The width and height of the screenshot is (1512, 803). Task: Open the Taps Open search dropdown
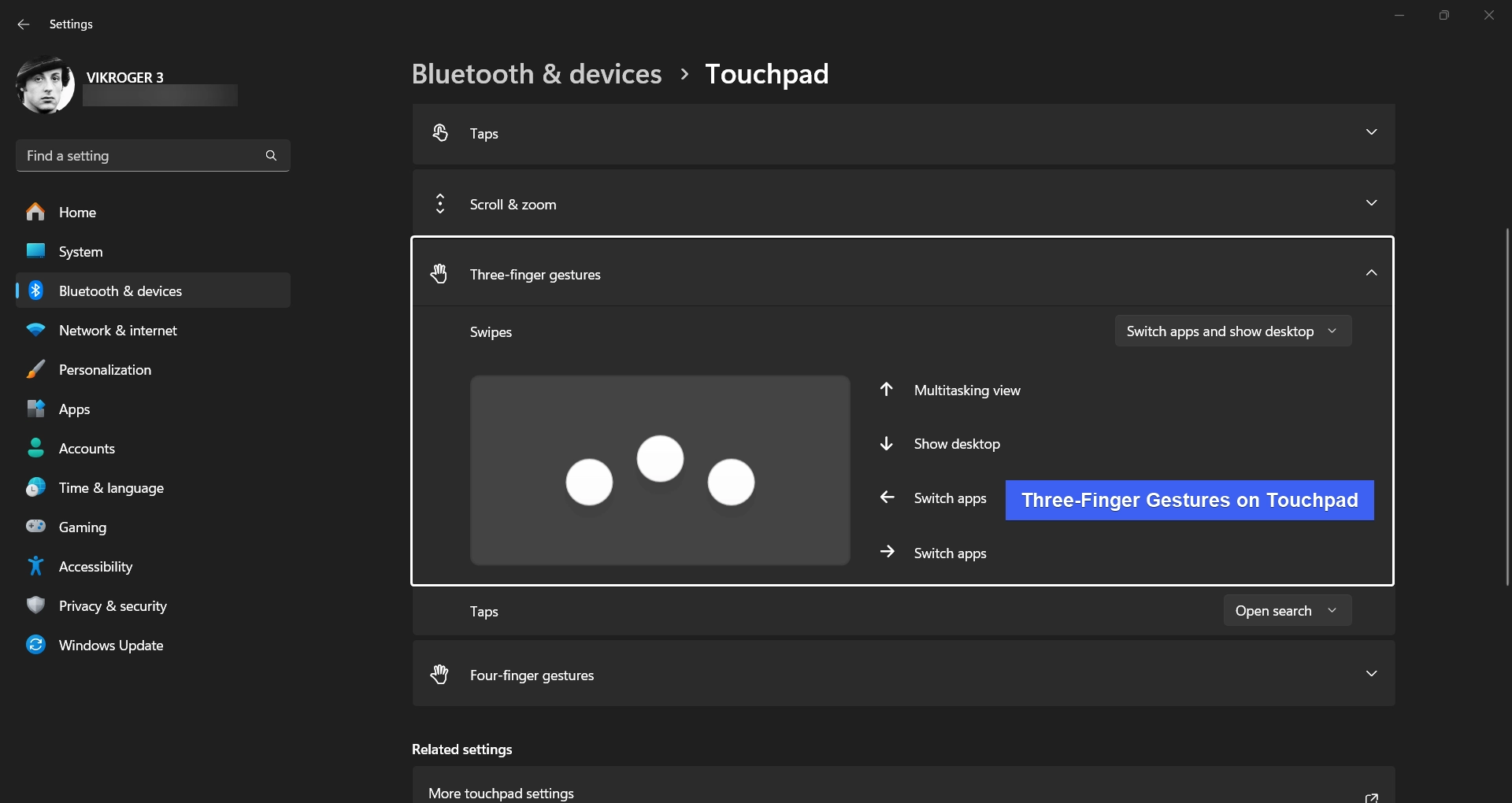click(x=1287, y=611)
